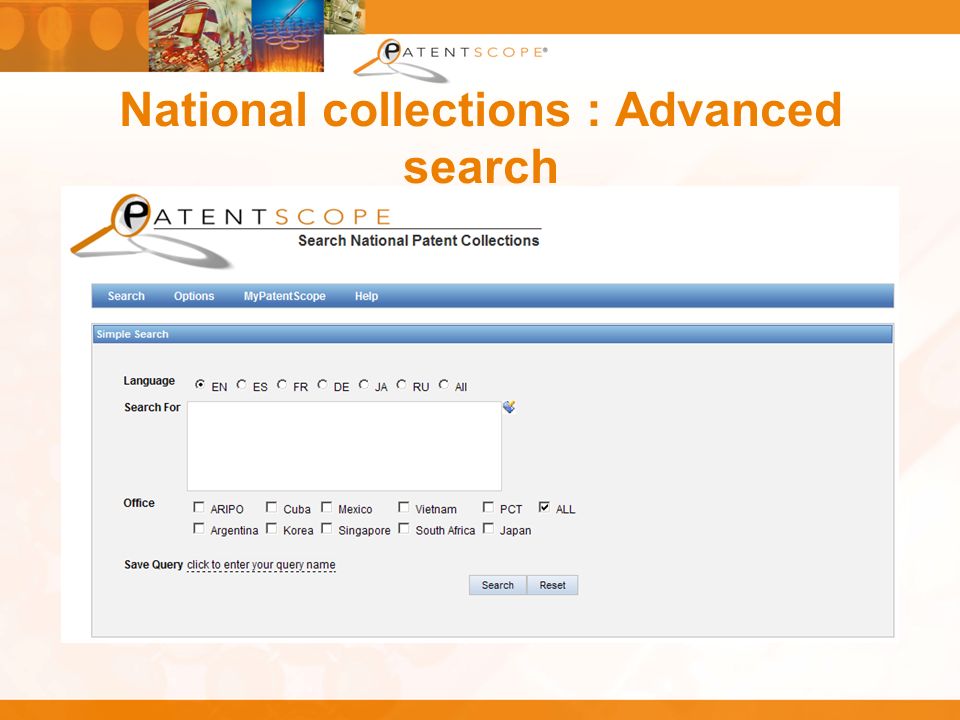
Task: Check the Singapore office checkbox
Action: [x=326, y=528]
